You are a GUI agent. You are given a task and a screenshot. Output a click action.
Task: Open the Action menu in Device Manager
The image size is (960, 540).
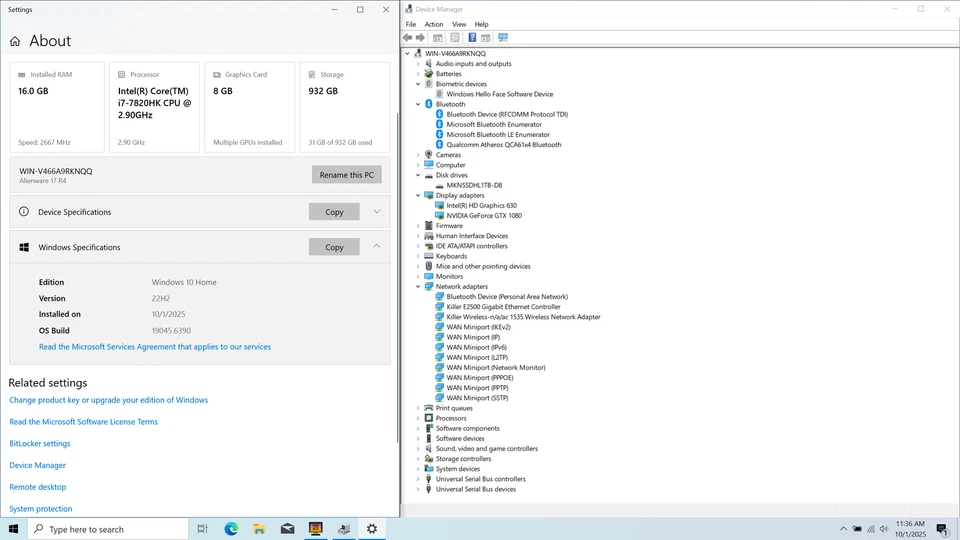(434, 24)
